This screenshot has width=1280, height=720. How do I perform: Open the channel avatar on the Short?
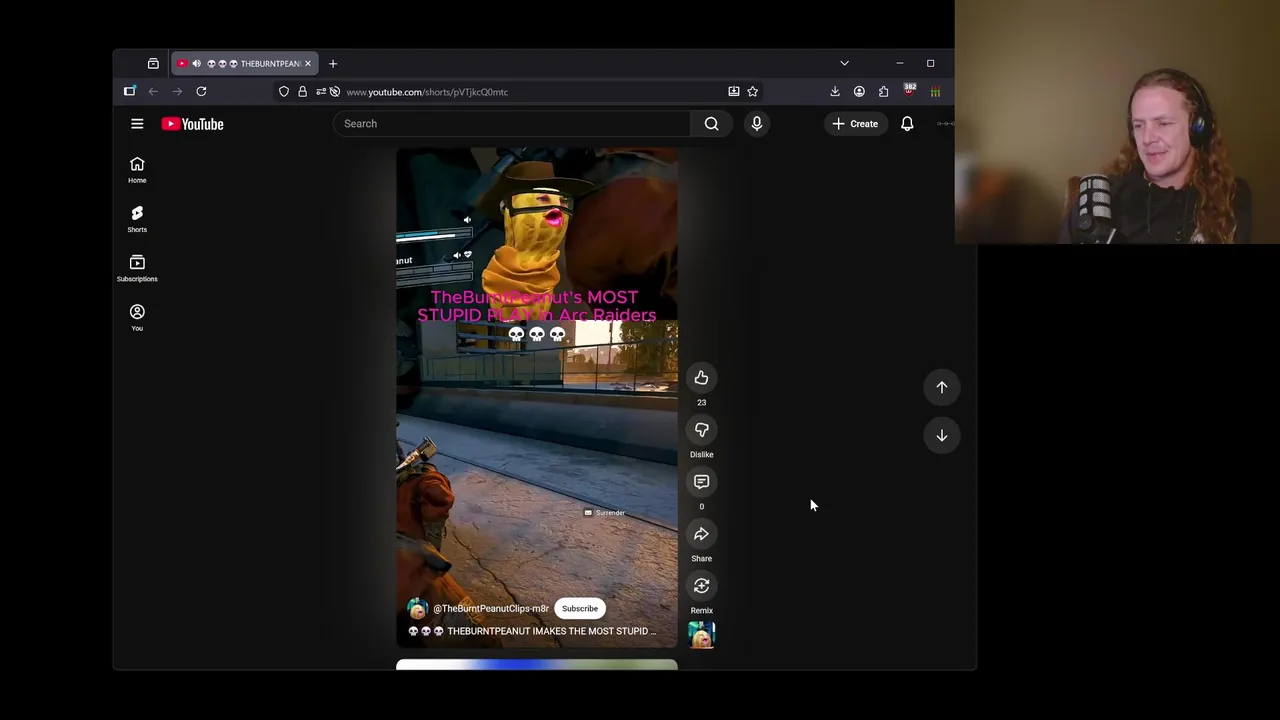(417, 609)
